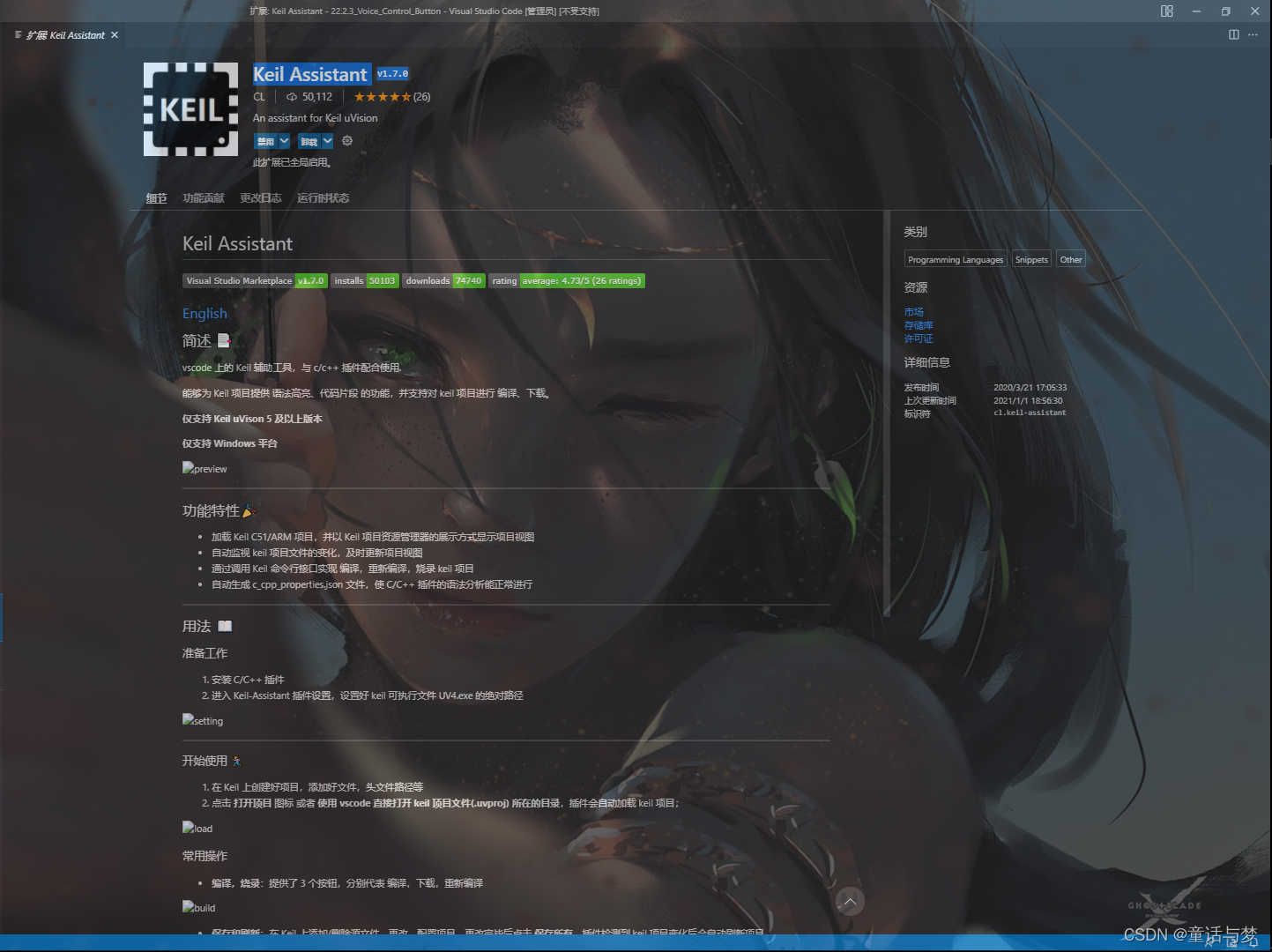This screenshot has height=952, width=1272.
Task: Switch to the 功能贡献 tab
Action: click(204, 198)
